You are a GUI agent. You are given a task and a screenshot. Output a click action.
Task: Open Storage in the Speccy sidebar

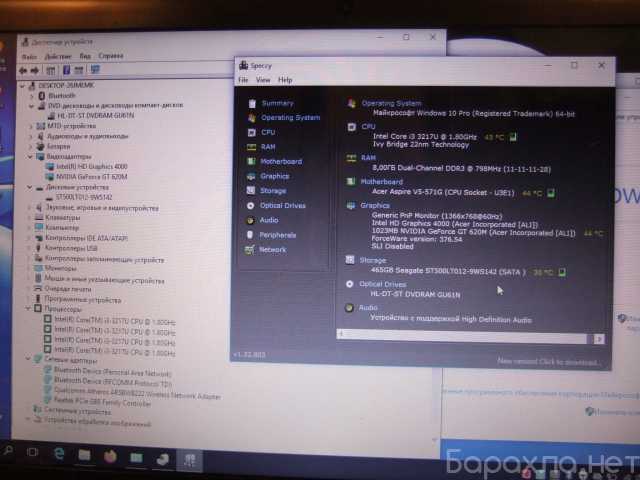[x=272, y=190]
